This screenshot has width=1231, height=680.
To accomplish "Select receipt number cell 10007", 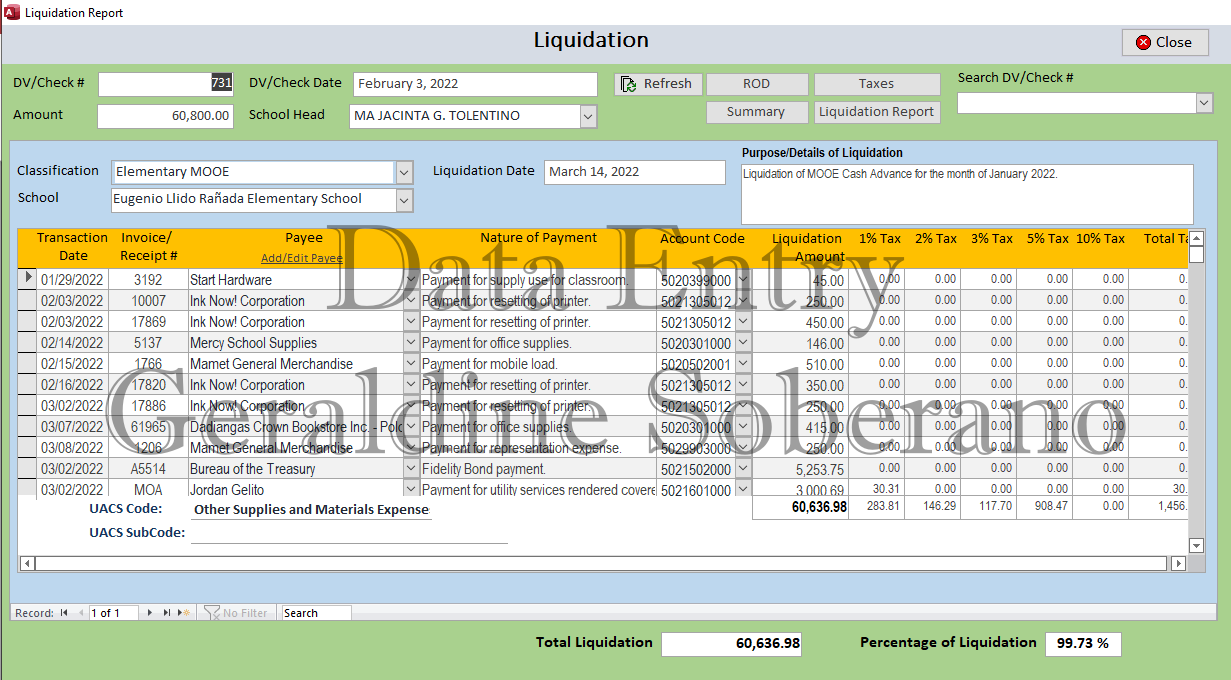I will pos(148,301).
